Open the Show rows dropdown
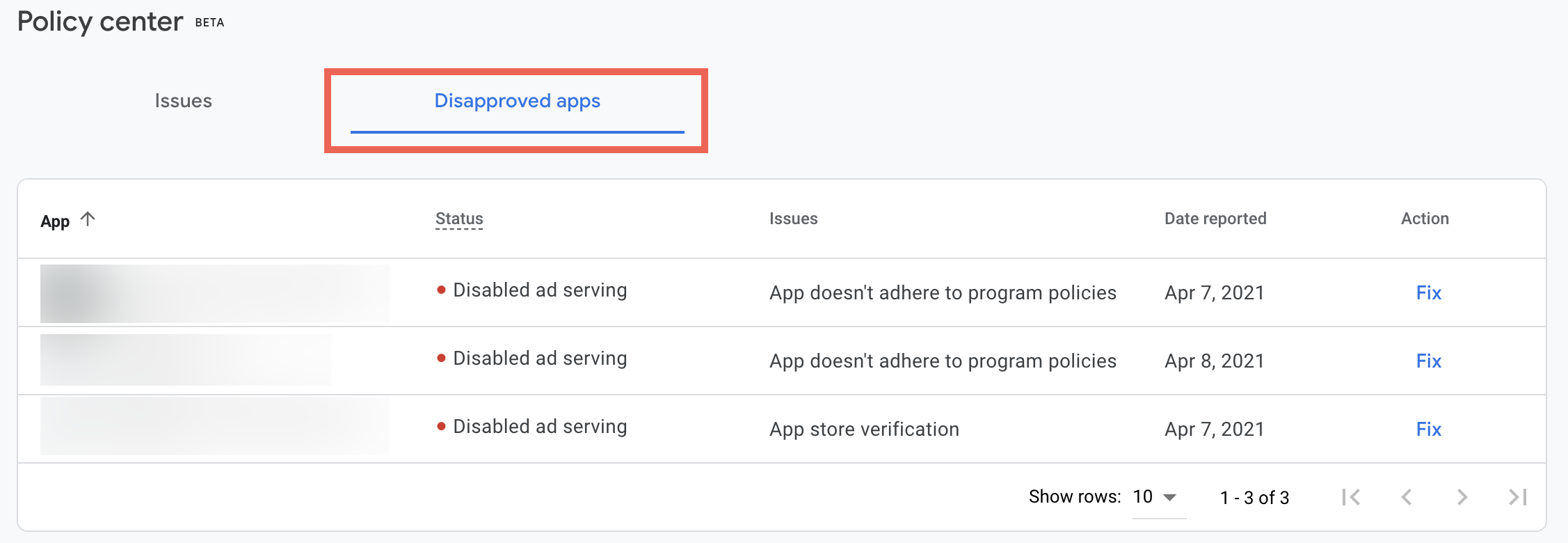This screenshot has width=1568, height=543. click(x=1156, y=497)
